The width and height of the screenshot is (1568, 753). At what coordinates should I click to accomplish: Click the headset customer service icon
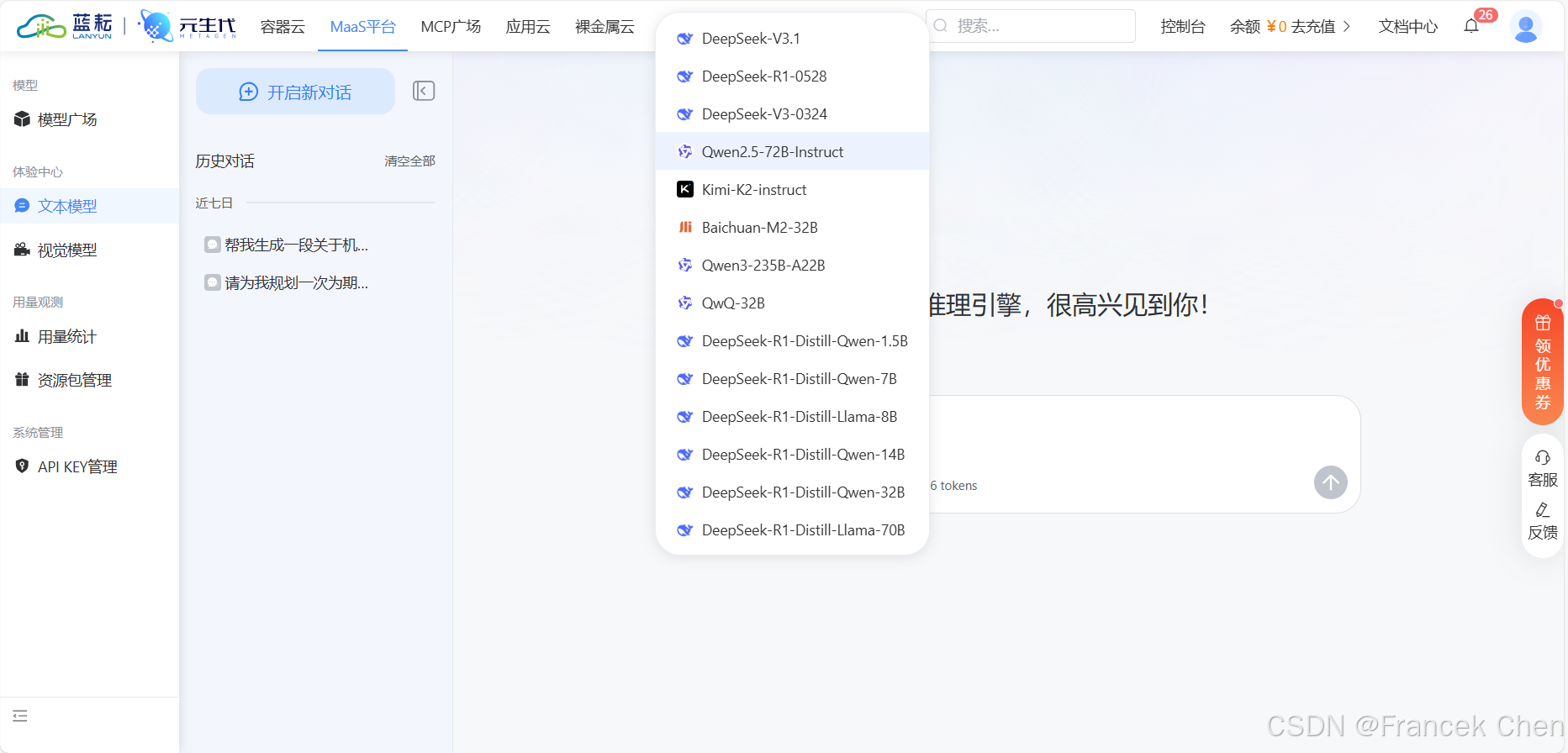[x=1543, y=458]
